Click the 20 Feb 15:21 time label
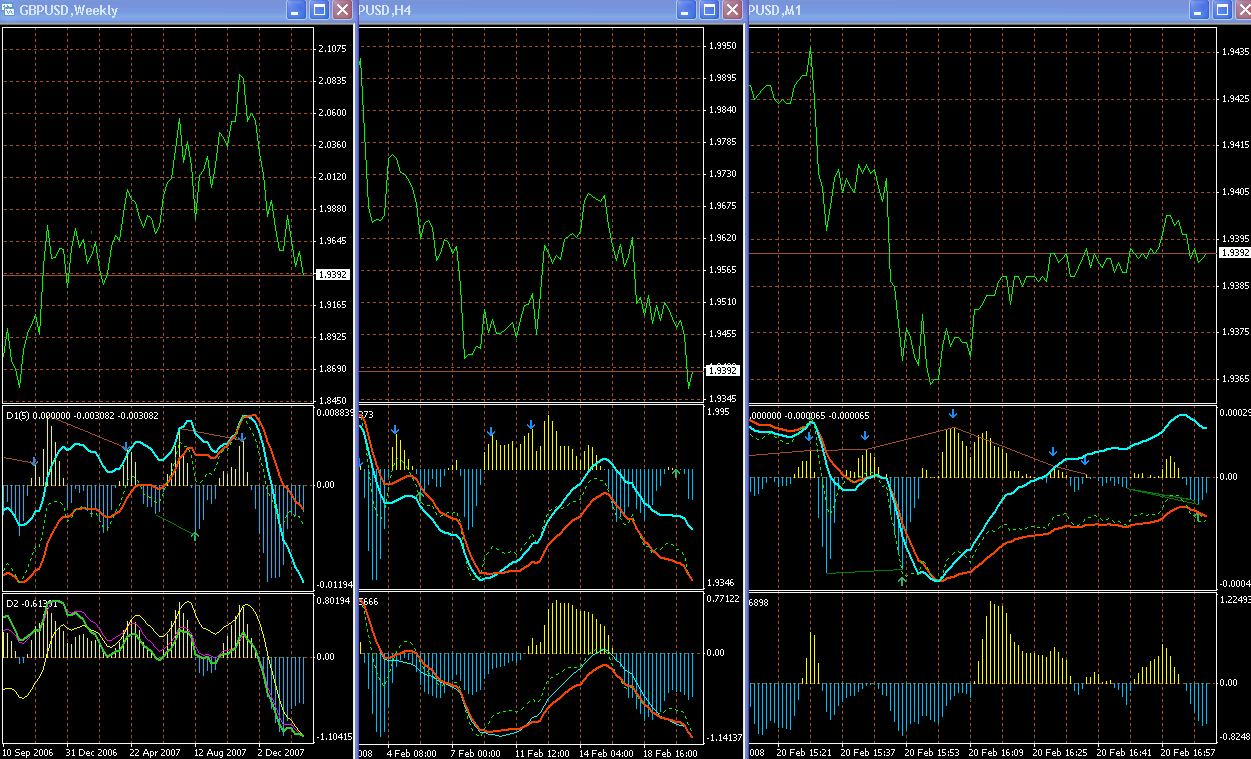The image size is (1251, 759). point(804,751)
